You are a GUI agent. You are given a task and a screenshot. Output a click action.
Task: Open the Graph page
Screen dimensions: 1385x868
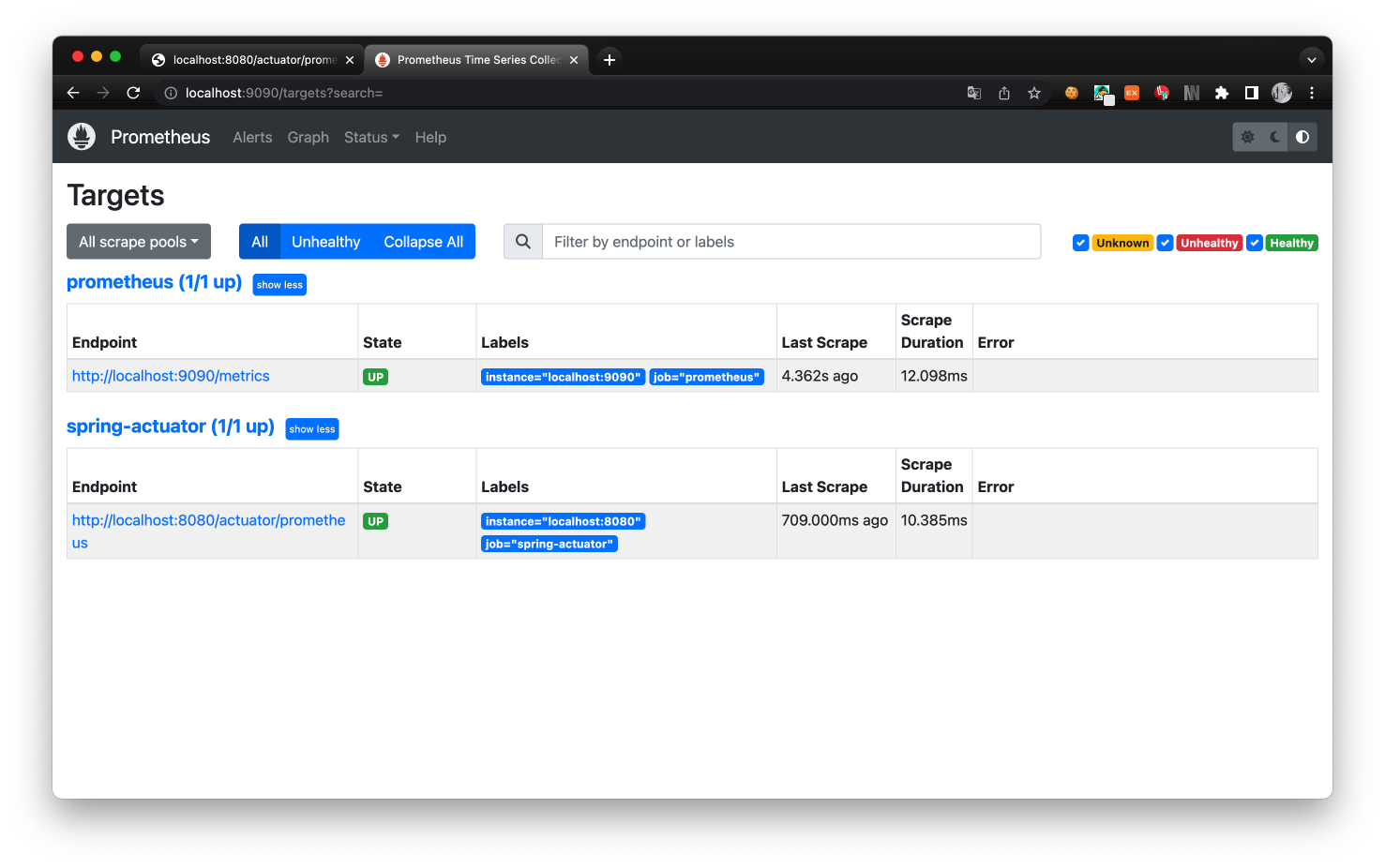pyautogui.click(x=309, y=137)
